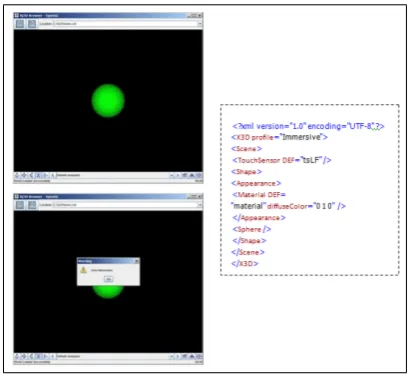Click Look At icon in bottom window
This screenshot has width=409, height=374.
coord(199,356)
